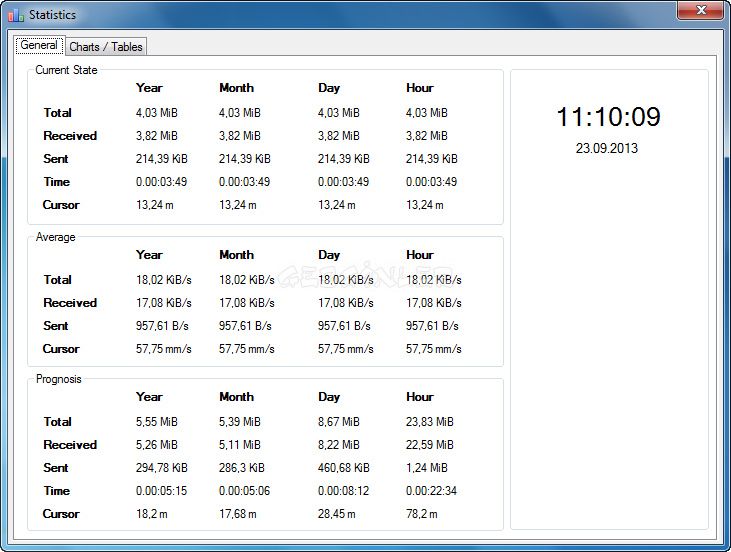Viewport: 731px width, 552px height.
Task: Click the 460,68 KiB sent day prognosis
Action: tap(343, 468)
